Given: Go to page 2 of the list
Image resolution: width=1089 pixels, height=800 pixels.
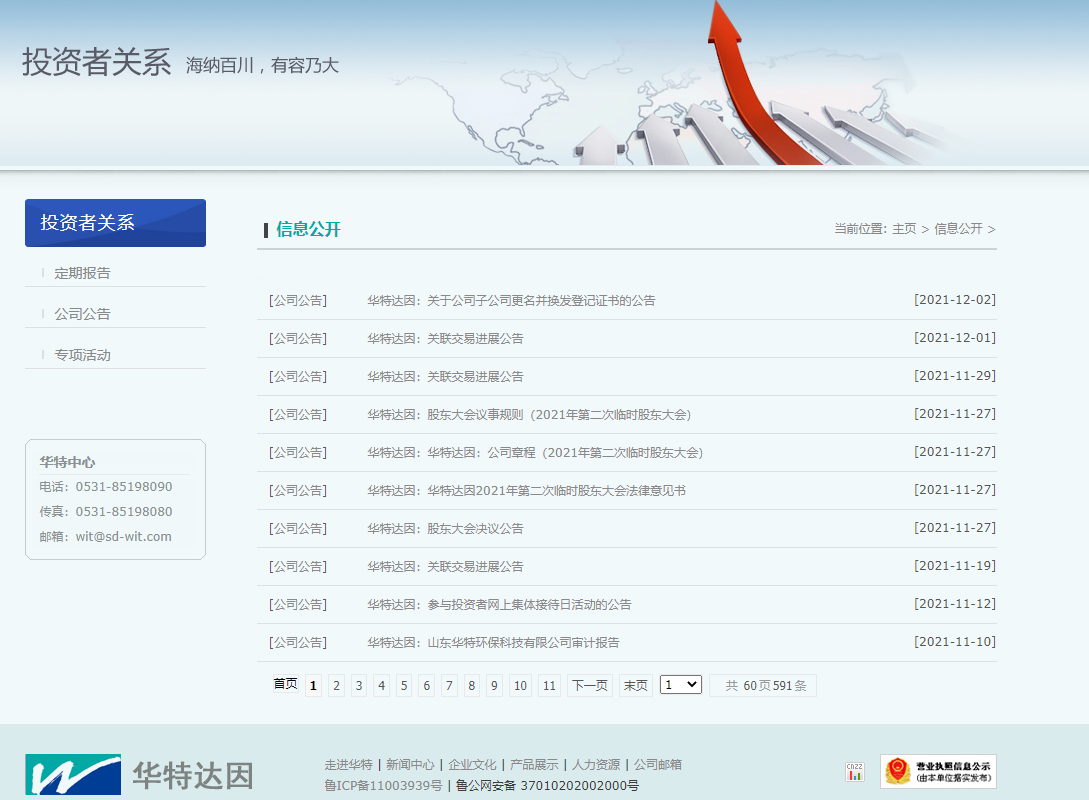Looking at the screenshot, I should coord(336,685).
